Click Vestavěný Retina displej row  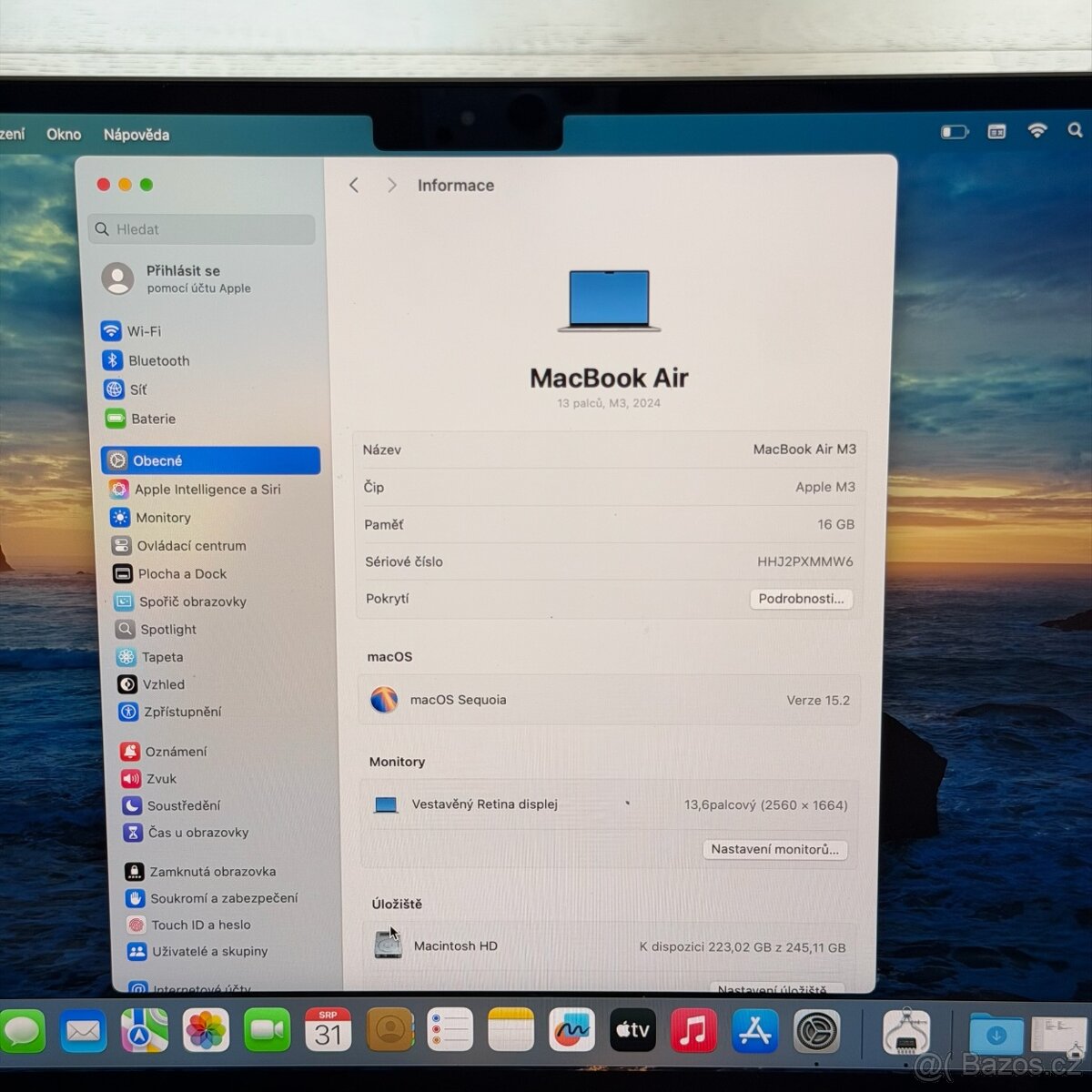click(609, 804)
